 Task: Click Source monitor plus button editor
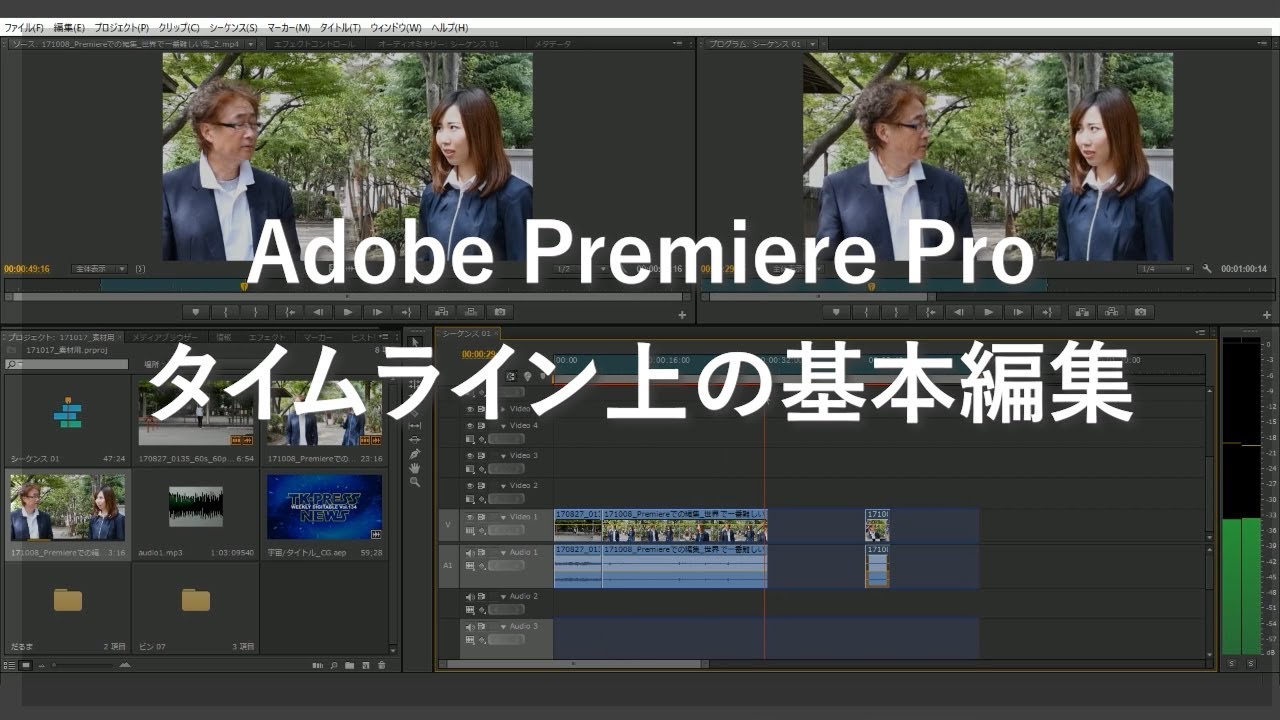[x=682, y=315]
